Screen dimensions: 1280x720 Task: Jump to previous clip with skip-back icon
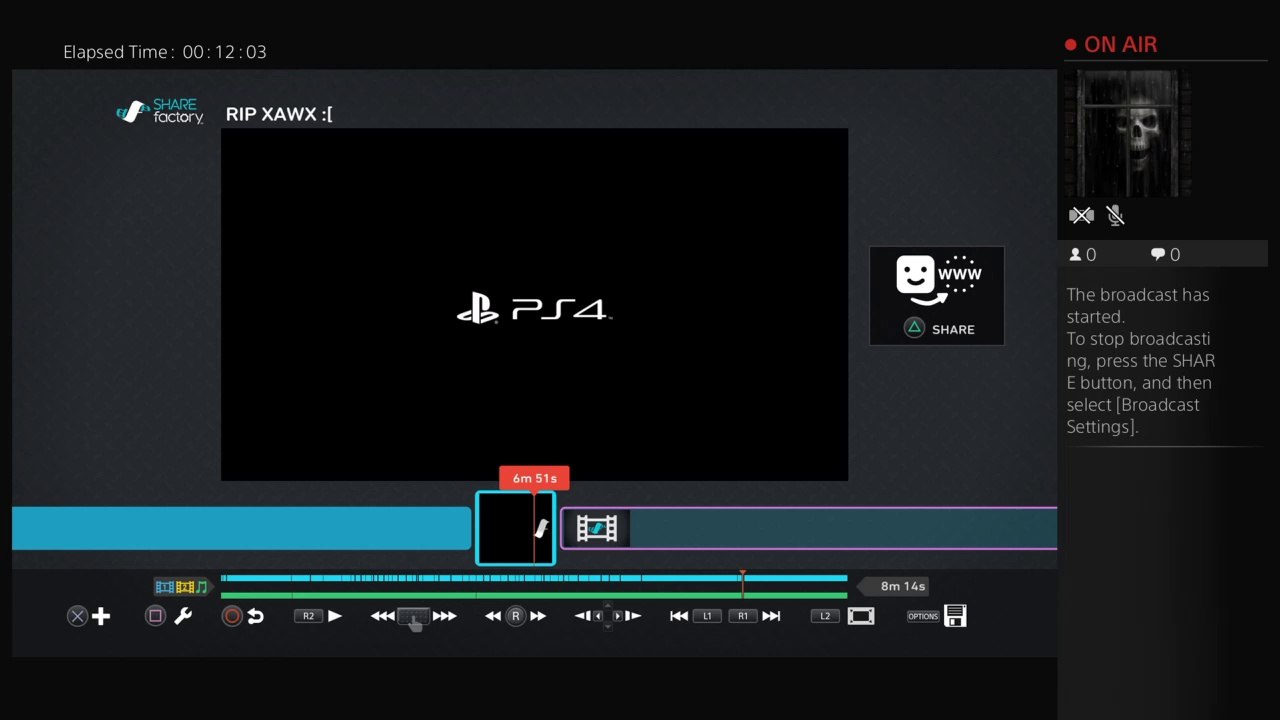tap(679, 616)
